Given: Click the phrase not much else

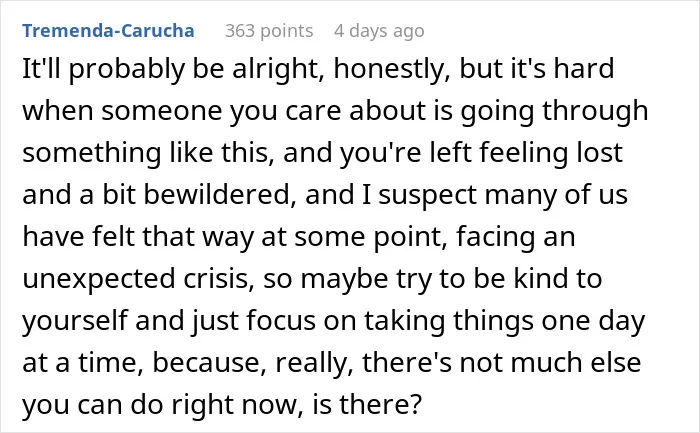Looking at the screenshot, I should (550, 362).
